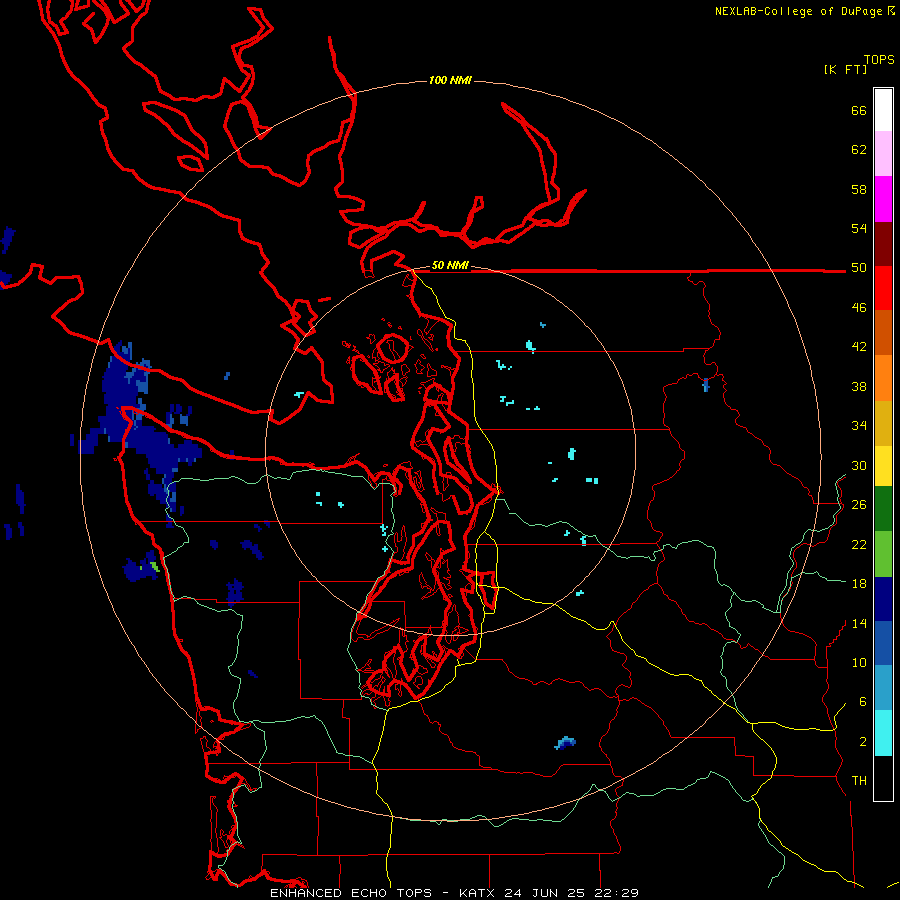This screenshot has width=900, height=900.
Task: Click the 30 scale value
Action: pos(859,465)
